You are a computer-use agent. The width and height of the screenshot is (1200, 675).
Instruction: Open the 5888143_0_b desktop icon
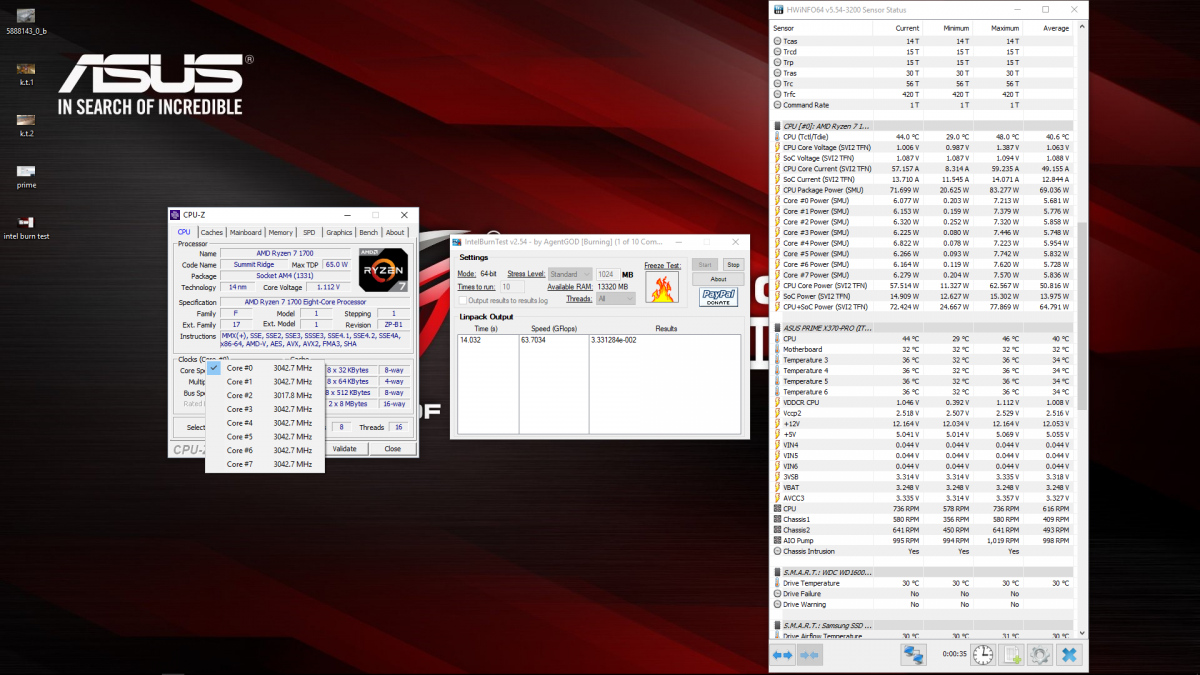tap(27, 21)
